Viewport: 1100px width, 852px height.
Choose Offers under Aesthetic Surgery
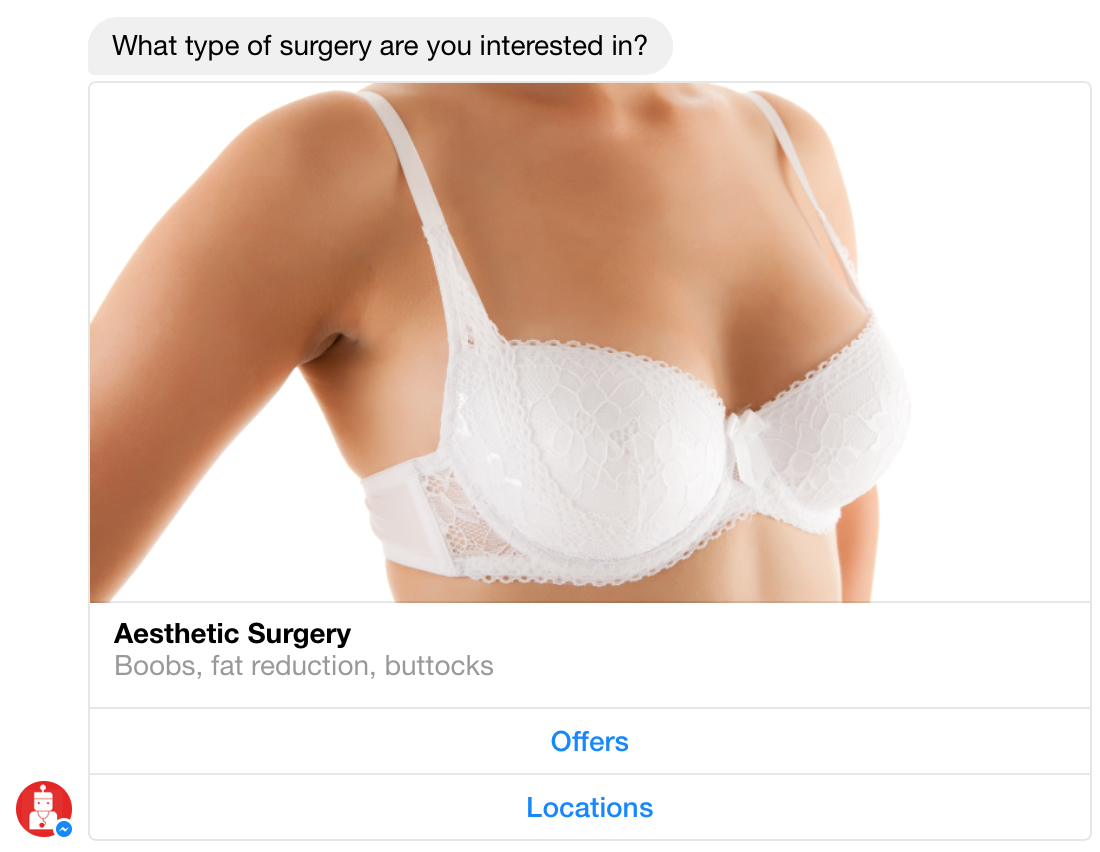pyautogui.click(x=589, y=741)
